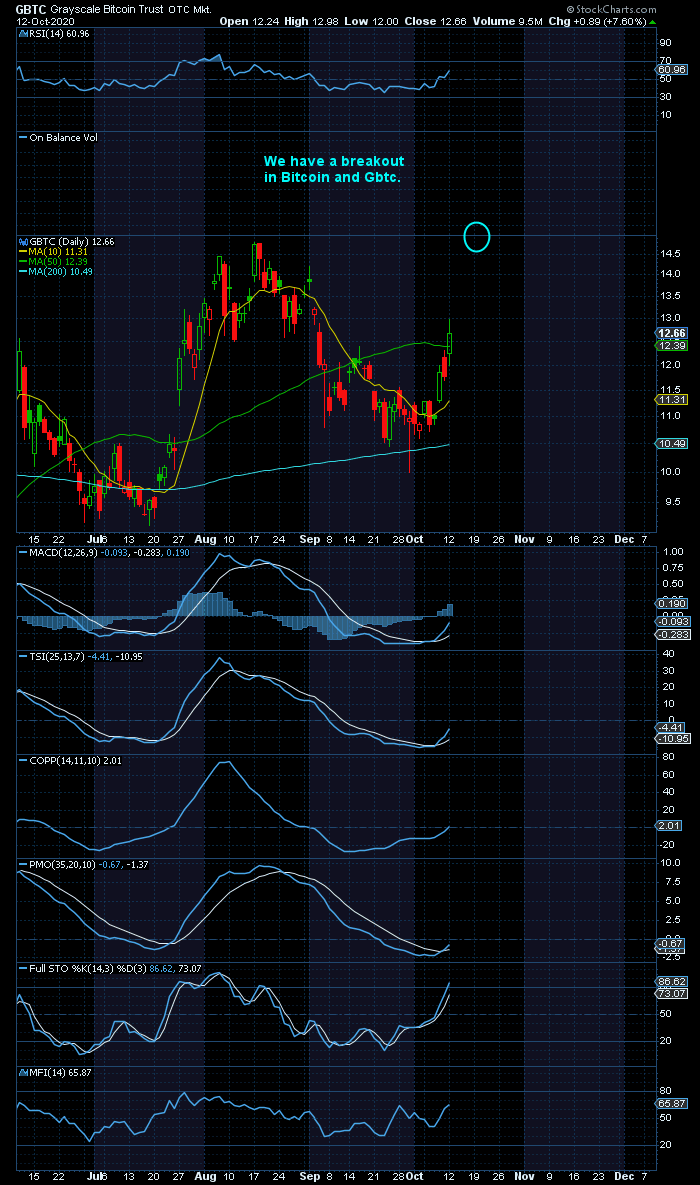700x1185 pixels.
Task: Click the candlestick icon beside GBTC (Daily)
Action: pos(23,241)
